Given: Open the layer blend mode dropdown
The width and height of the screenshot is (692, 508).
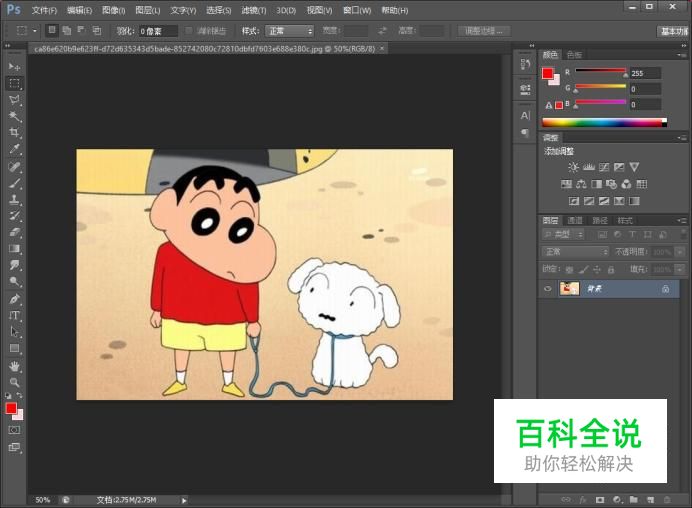Looking at the screenshot, I should coord(575,252).
